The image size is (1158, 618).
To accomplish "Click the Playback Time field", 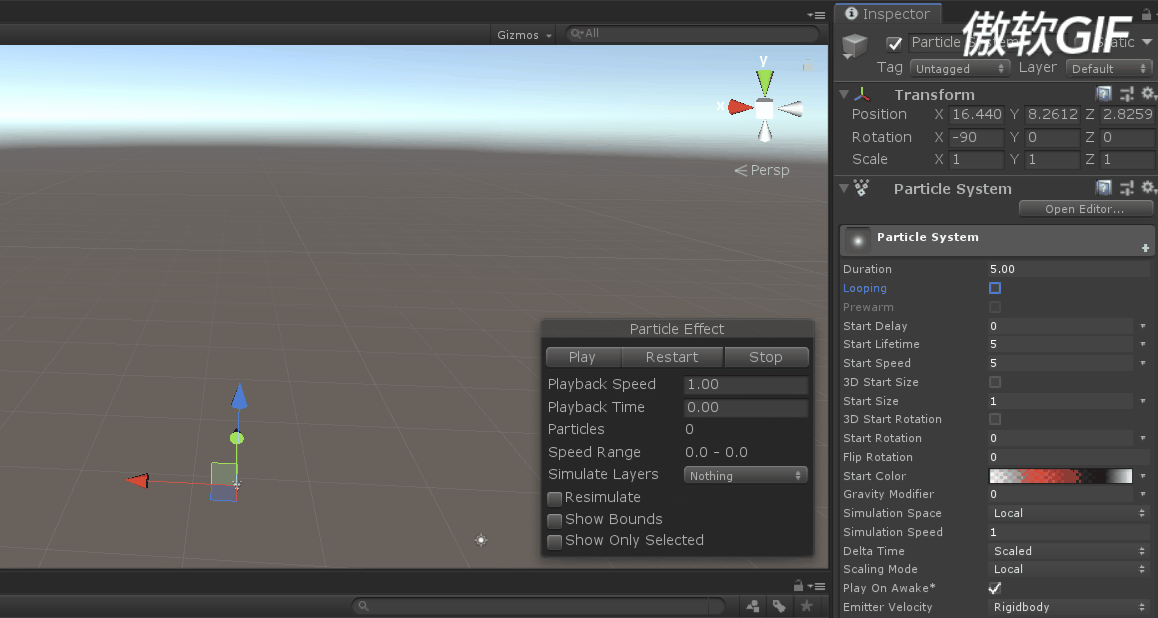I will coord(745,408).
